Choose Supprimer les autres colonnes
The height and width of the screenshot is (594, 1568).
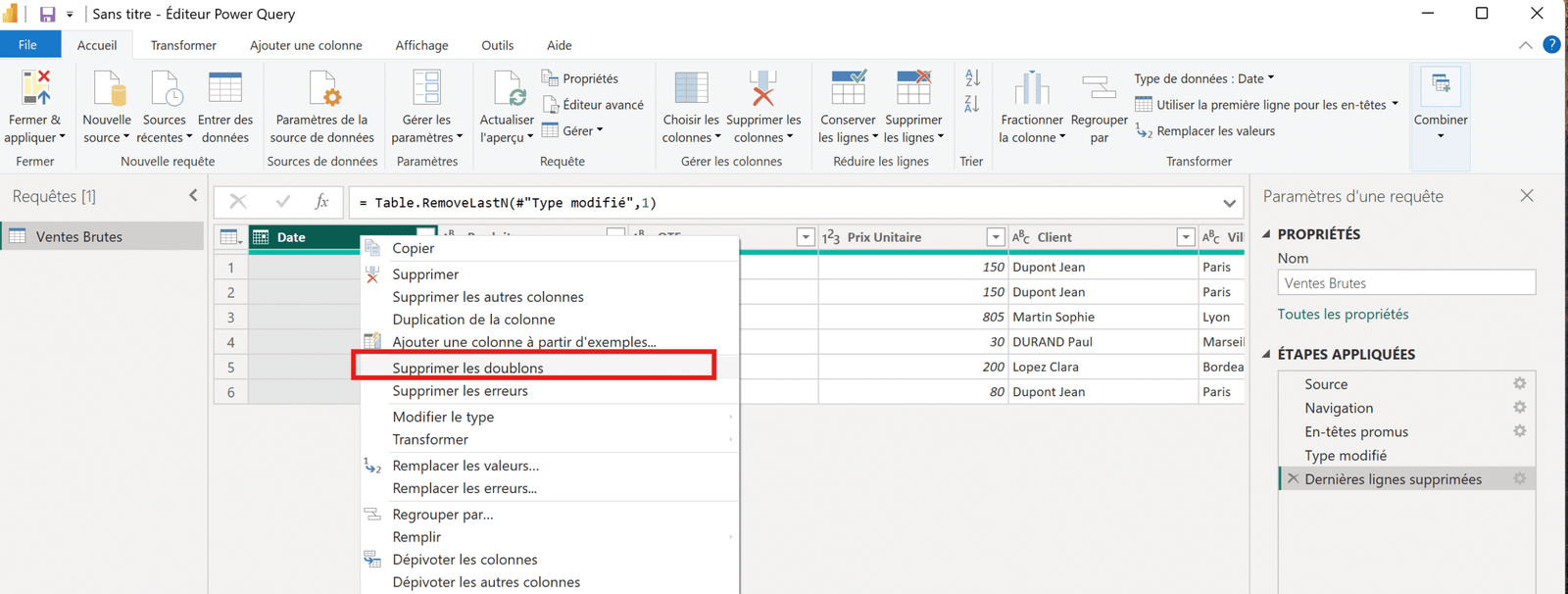tap(550, 297)
